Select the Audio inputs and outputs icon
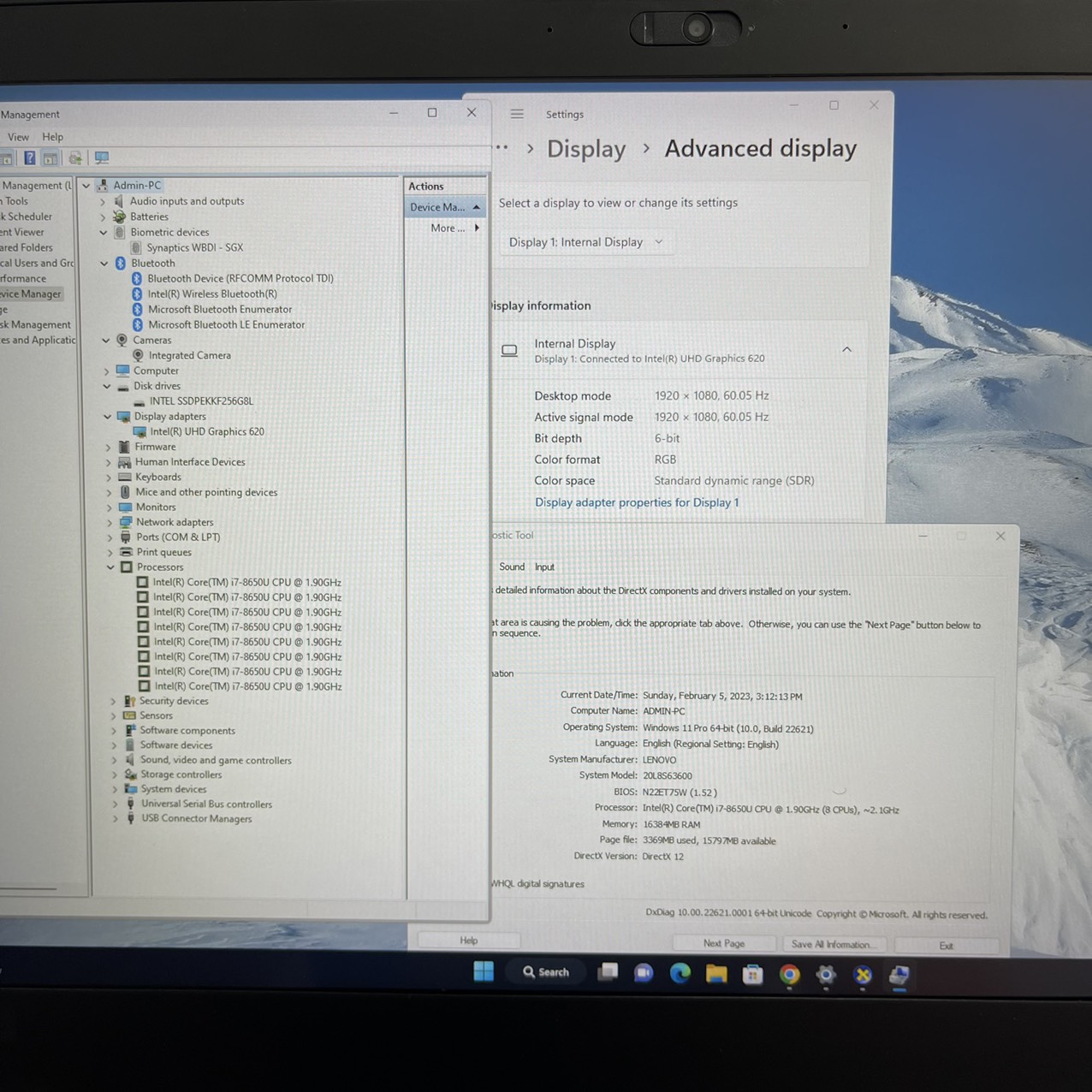The image size is (1092, 1092). point(120,201)
